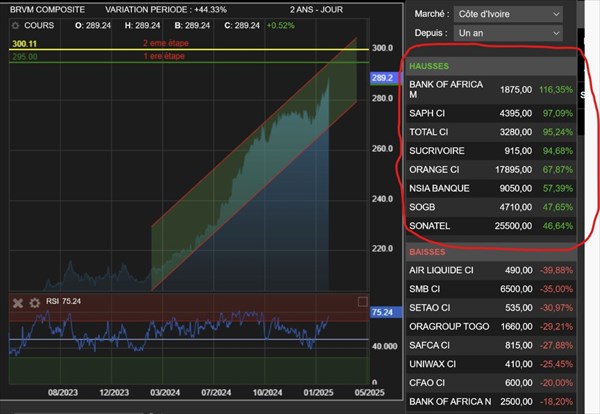Select the CFAO CI row
Viewport: 600px width, 414px height.
point(491,383)
